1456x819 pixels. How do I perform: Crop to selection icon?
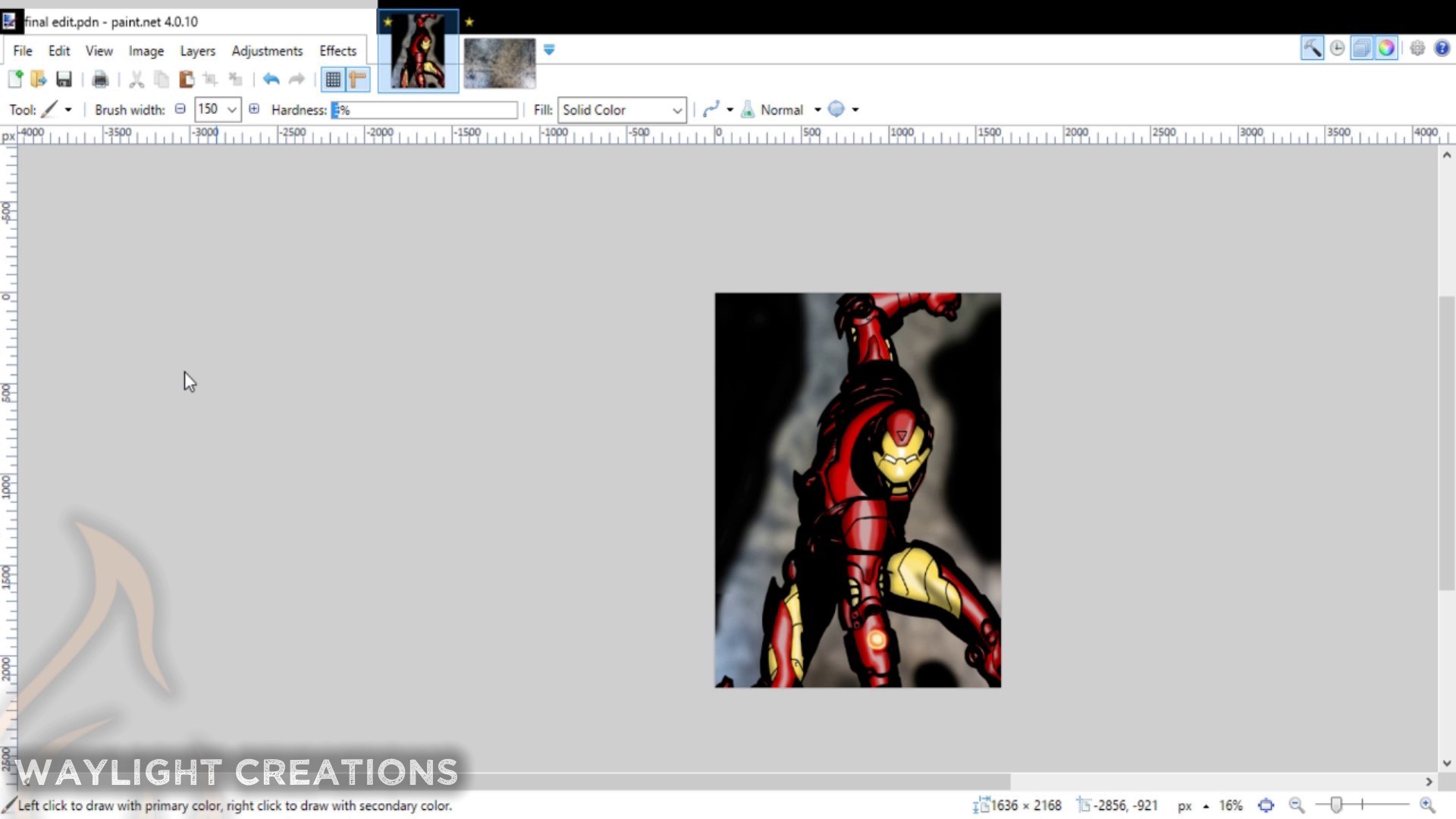point(211,79)
